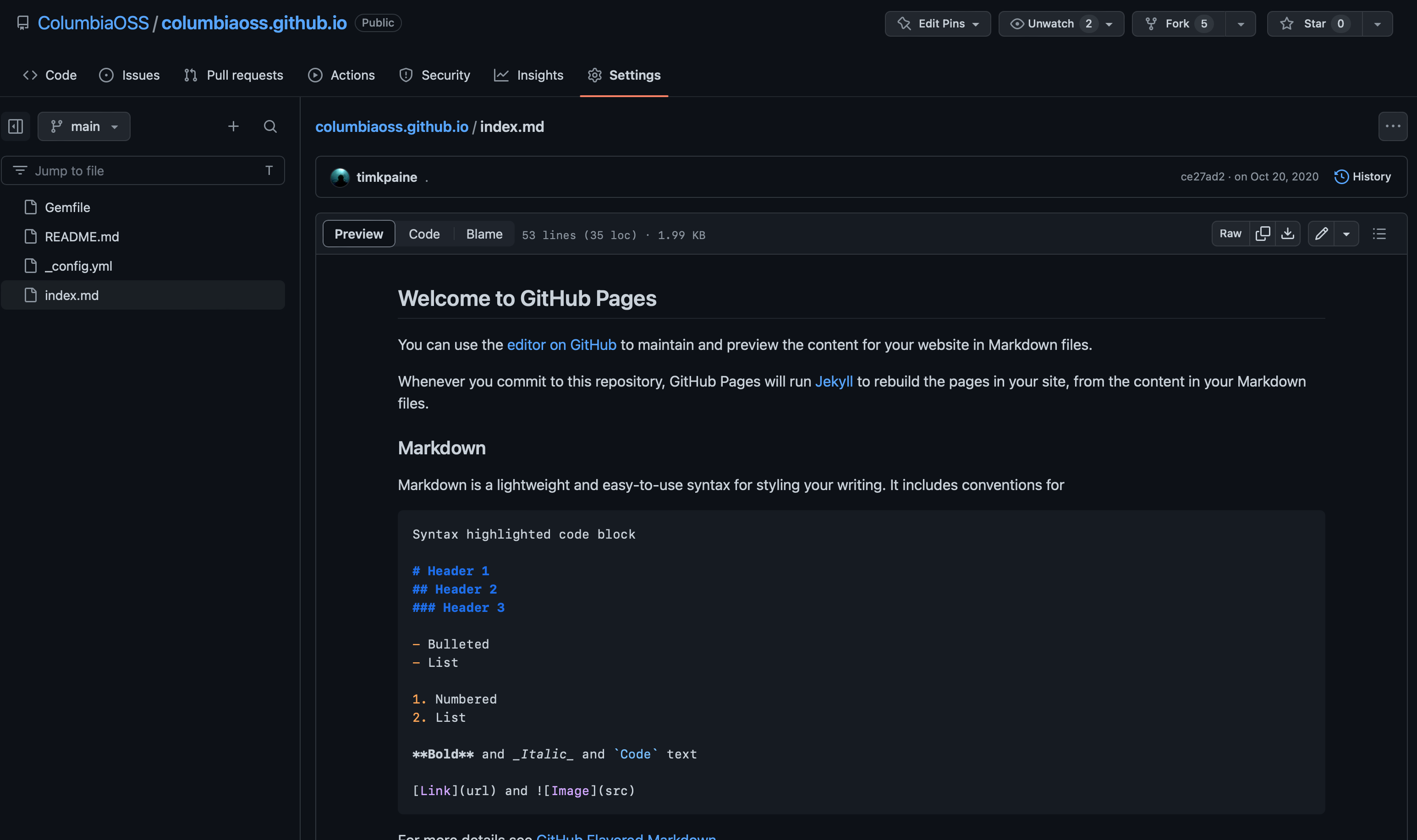Open the Edit Pins dropdown
The height and width of the screenshot is (840, 1417).
937,24
